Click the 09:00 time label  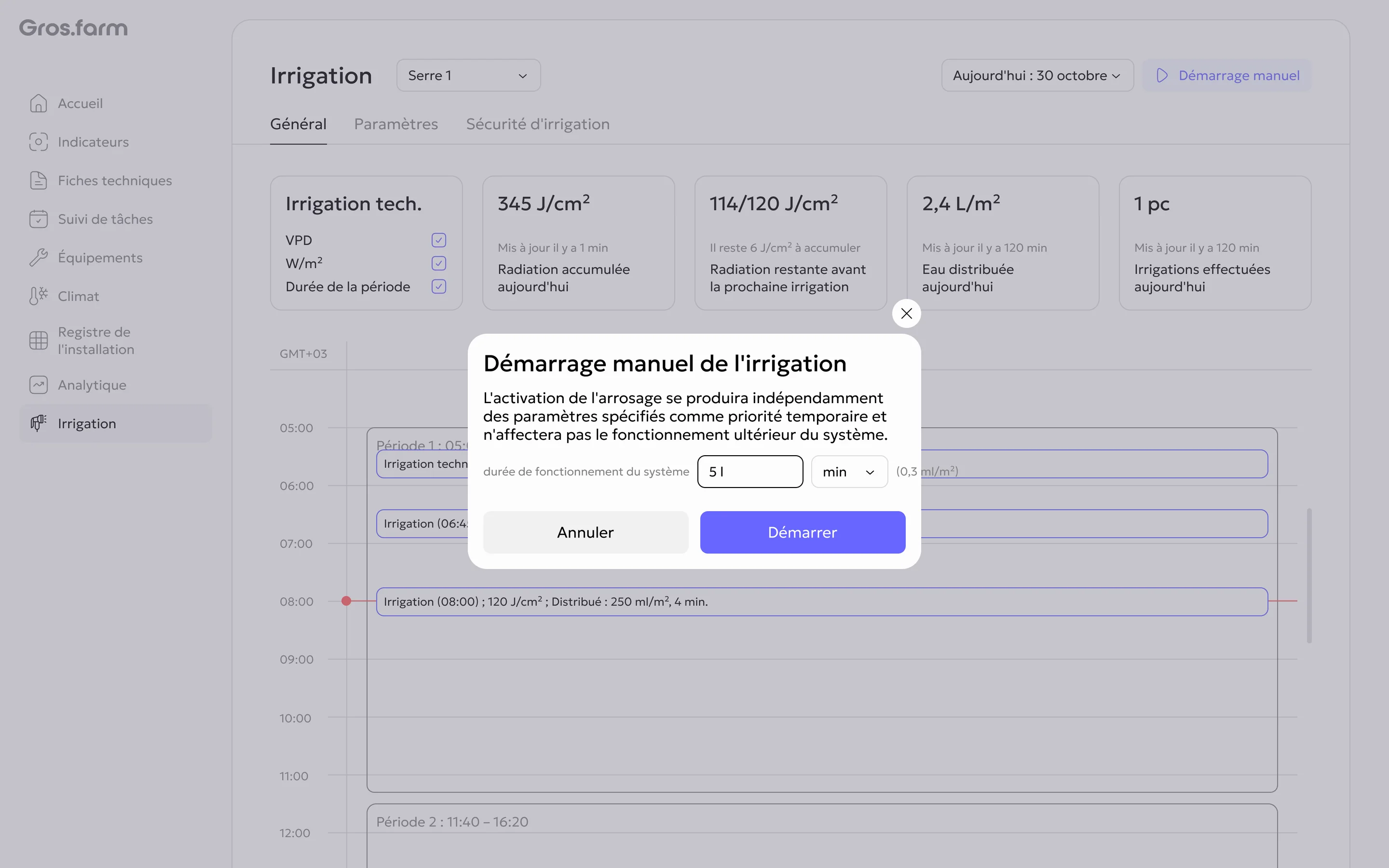(296, 659)
